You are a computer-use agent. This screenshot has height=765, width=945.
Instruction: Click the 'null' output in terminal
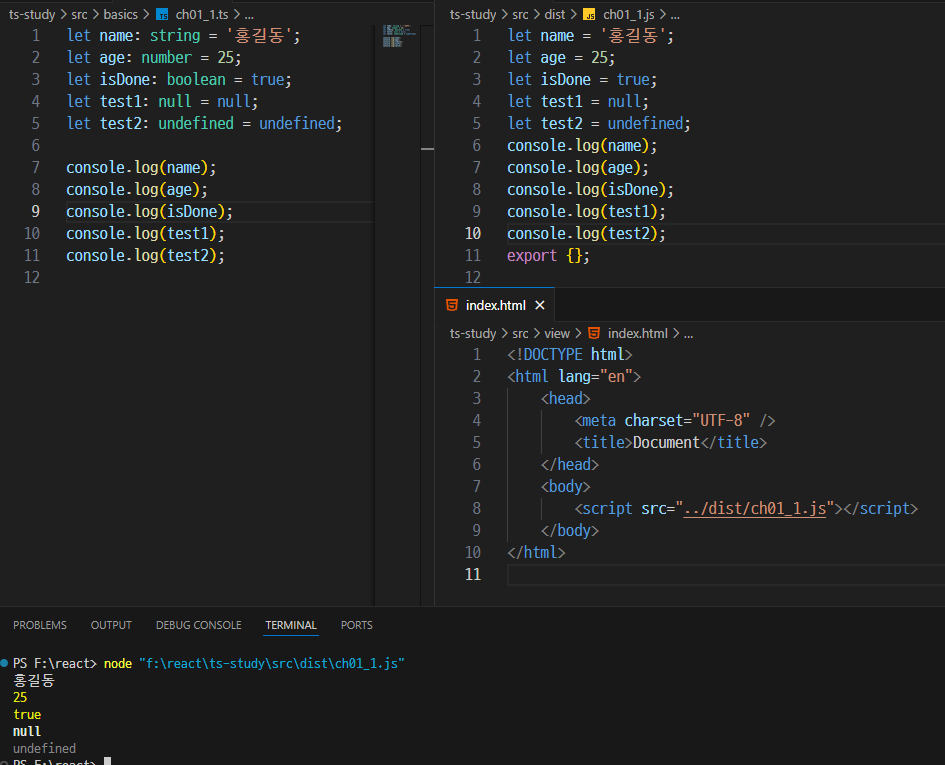click(x=27, y=731)
